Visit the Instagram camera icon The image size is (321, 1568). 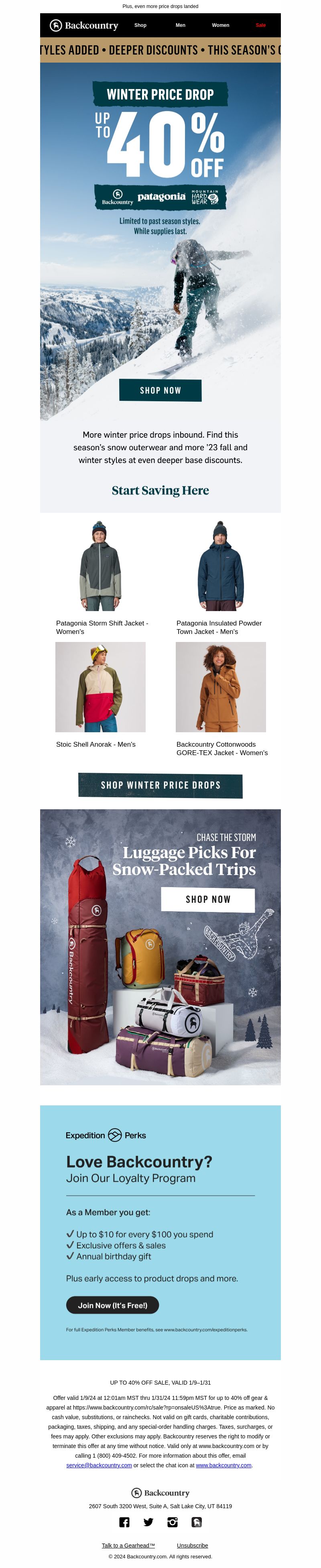click(173, 1522)
